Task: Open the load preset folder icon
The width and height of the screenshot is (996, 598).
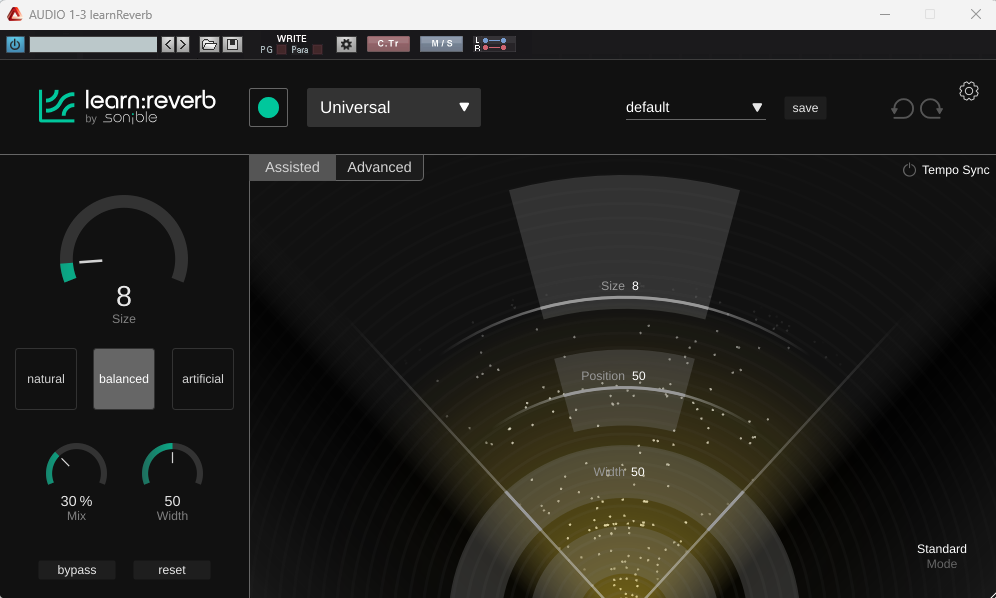Action: 209,44
